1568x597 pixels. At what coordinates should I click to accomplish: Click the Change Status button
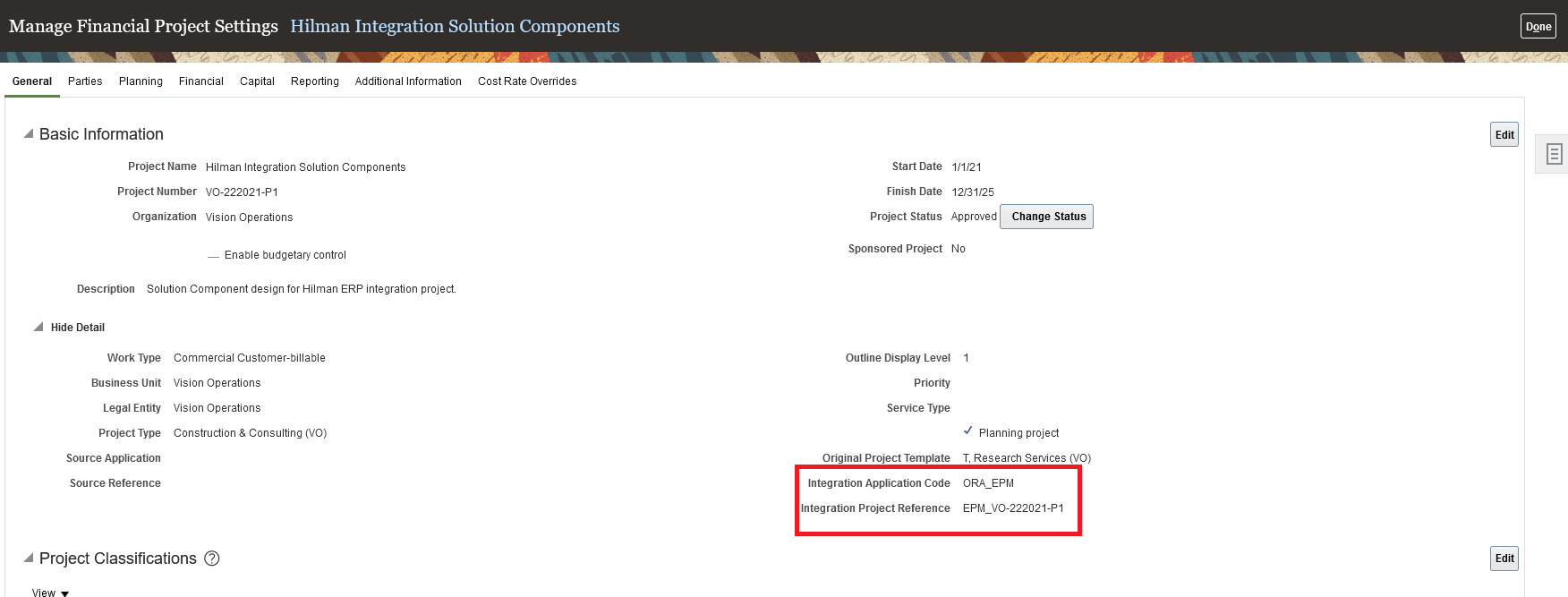[1047, 217]
